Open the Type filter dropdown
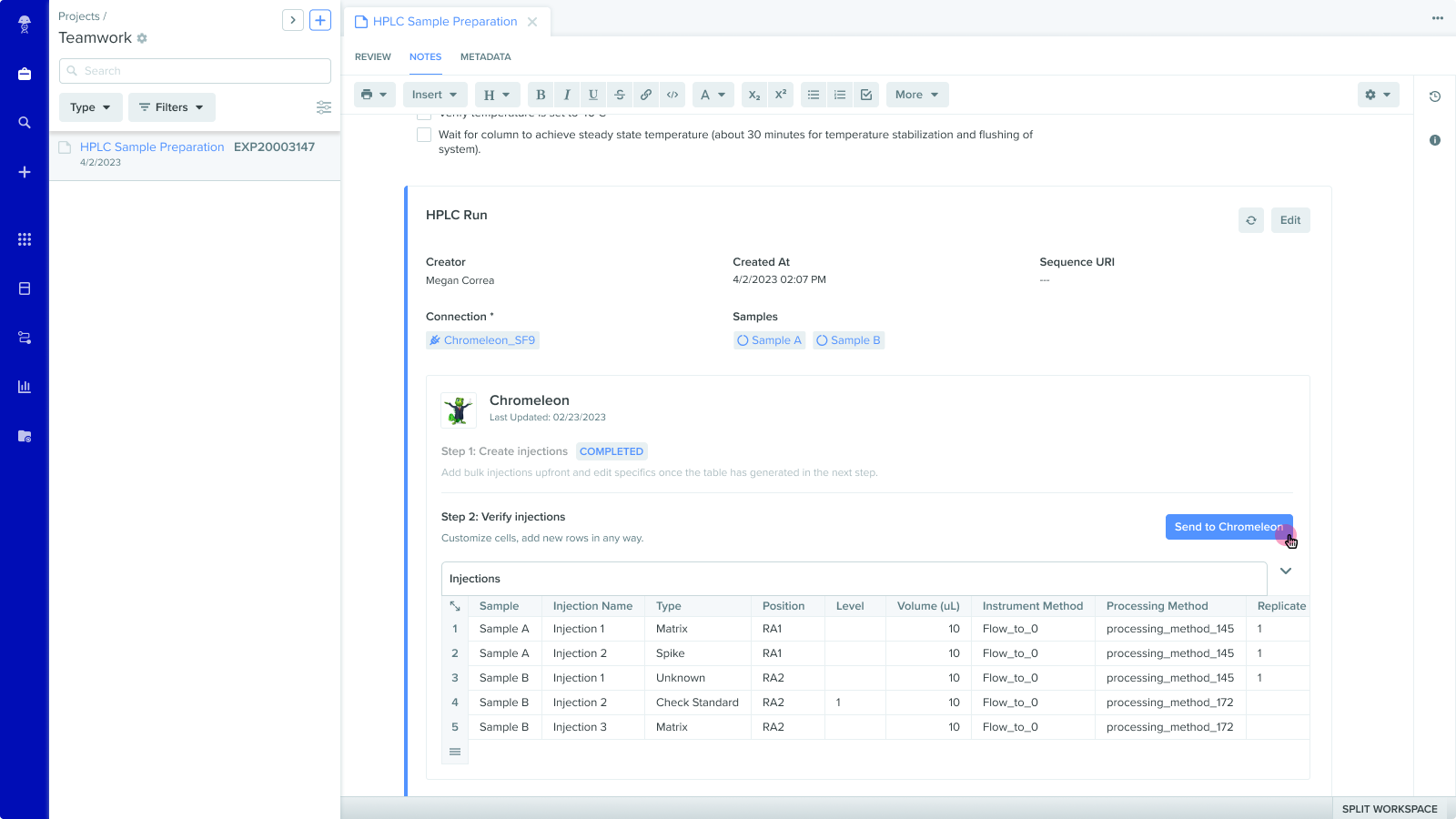 [91, 107]
